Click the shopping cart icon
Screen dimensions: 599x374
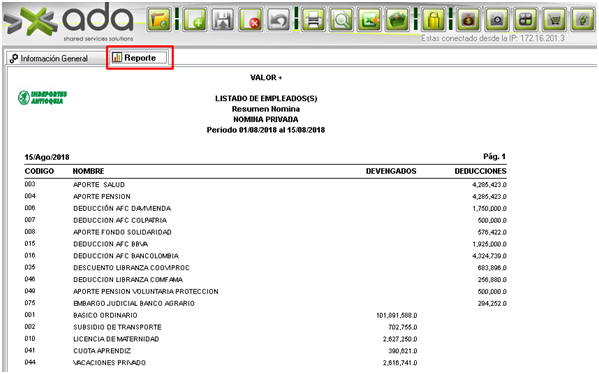[554, 19]
